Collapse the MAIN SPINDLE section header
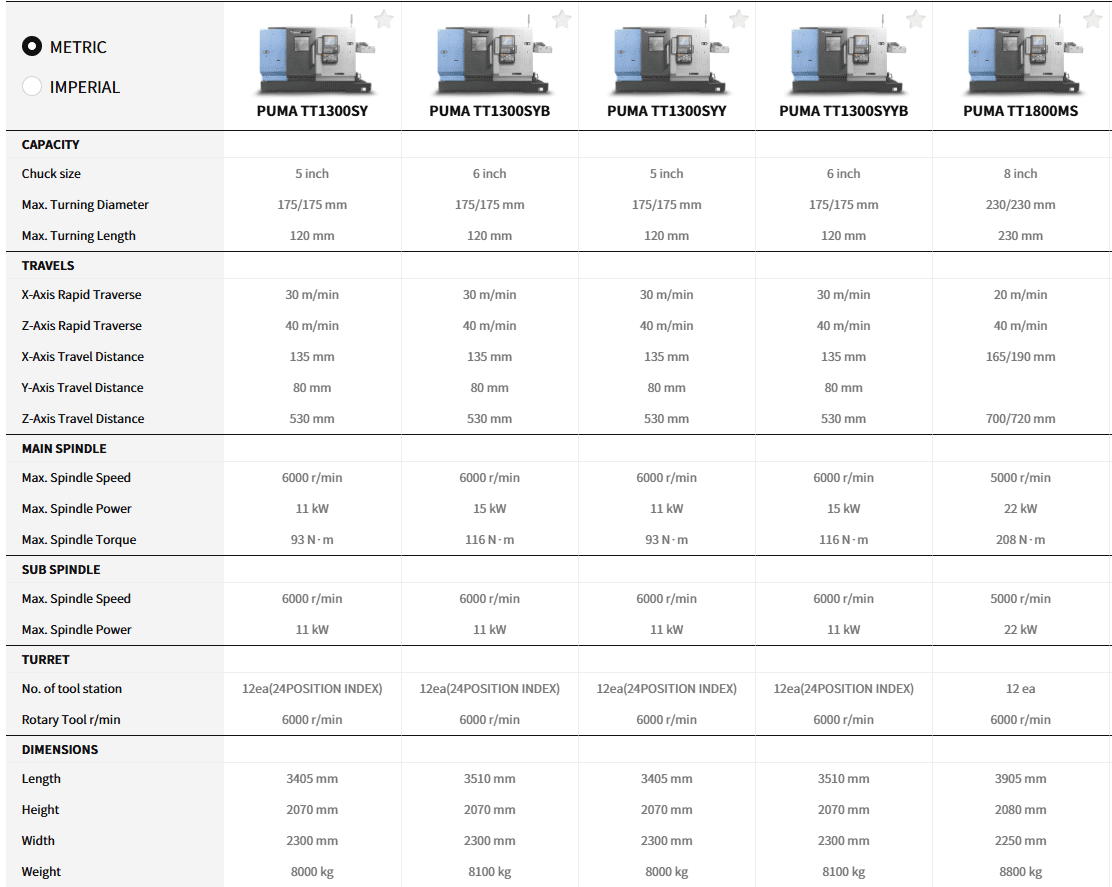The height and width of the screenshot is (887, 1112). 64,449
